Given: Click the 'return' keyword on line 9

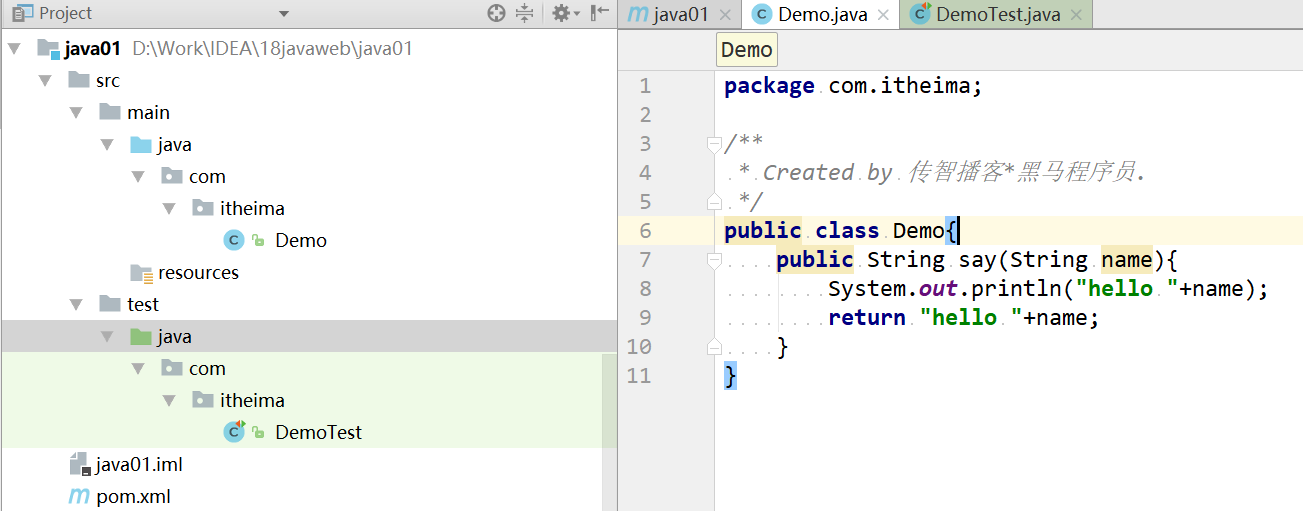Looking at the screenshot, I should (867, 318).
